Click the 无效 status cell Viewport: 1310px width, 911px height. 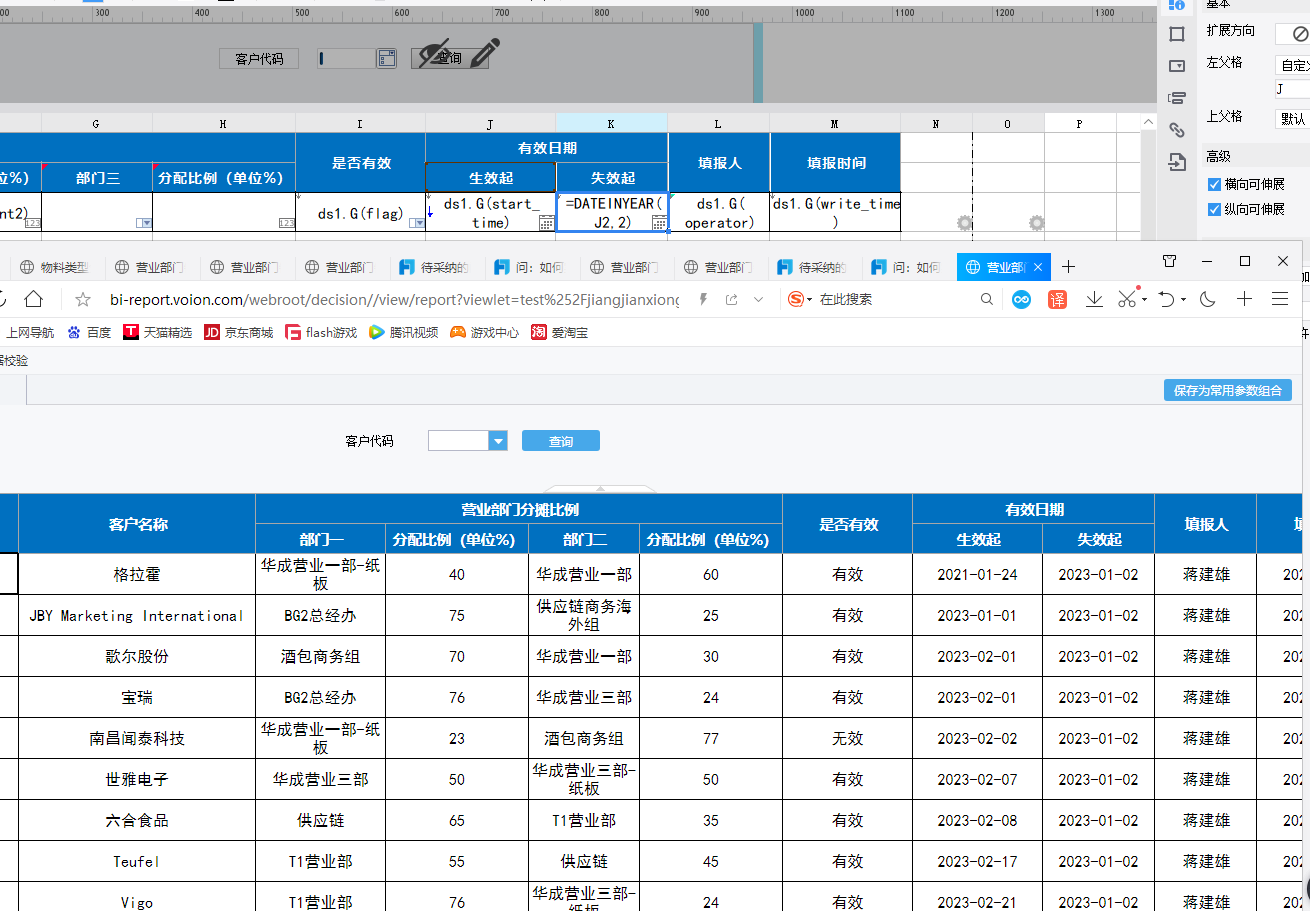(x=847, y=738)
